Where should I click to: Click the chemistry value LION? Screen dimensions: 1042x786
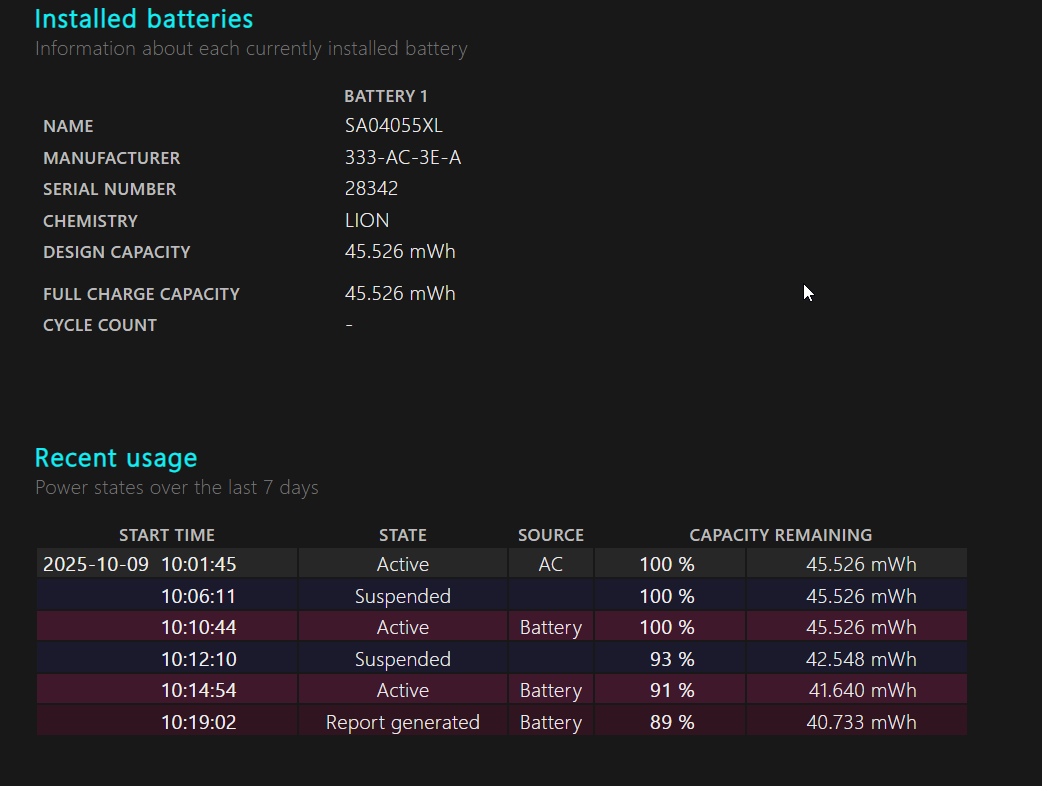pos(367,221)
